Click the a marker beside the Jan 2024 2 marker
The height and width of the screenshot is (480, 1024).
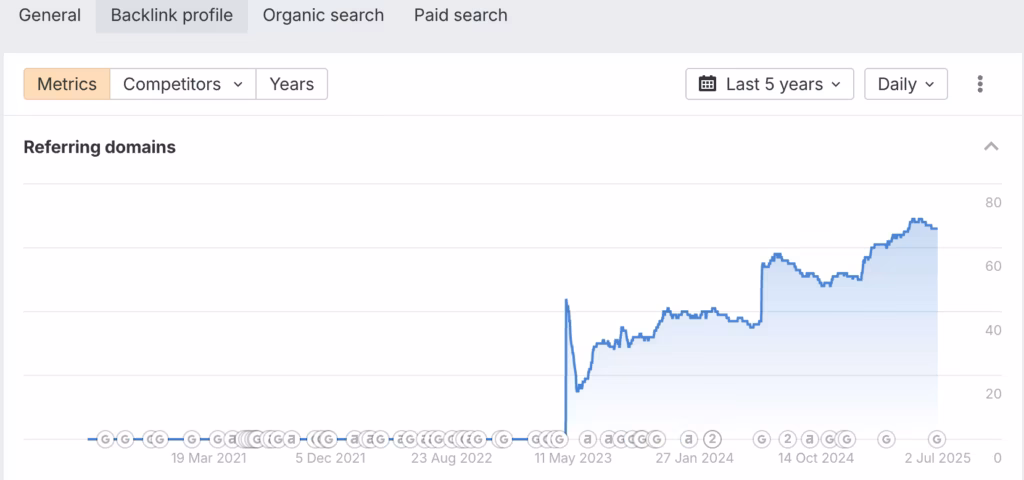tap(689, 440)
